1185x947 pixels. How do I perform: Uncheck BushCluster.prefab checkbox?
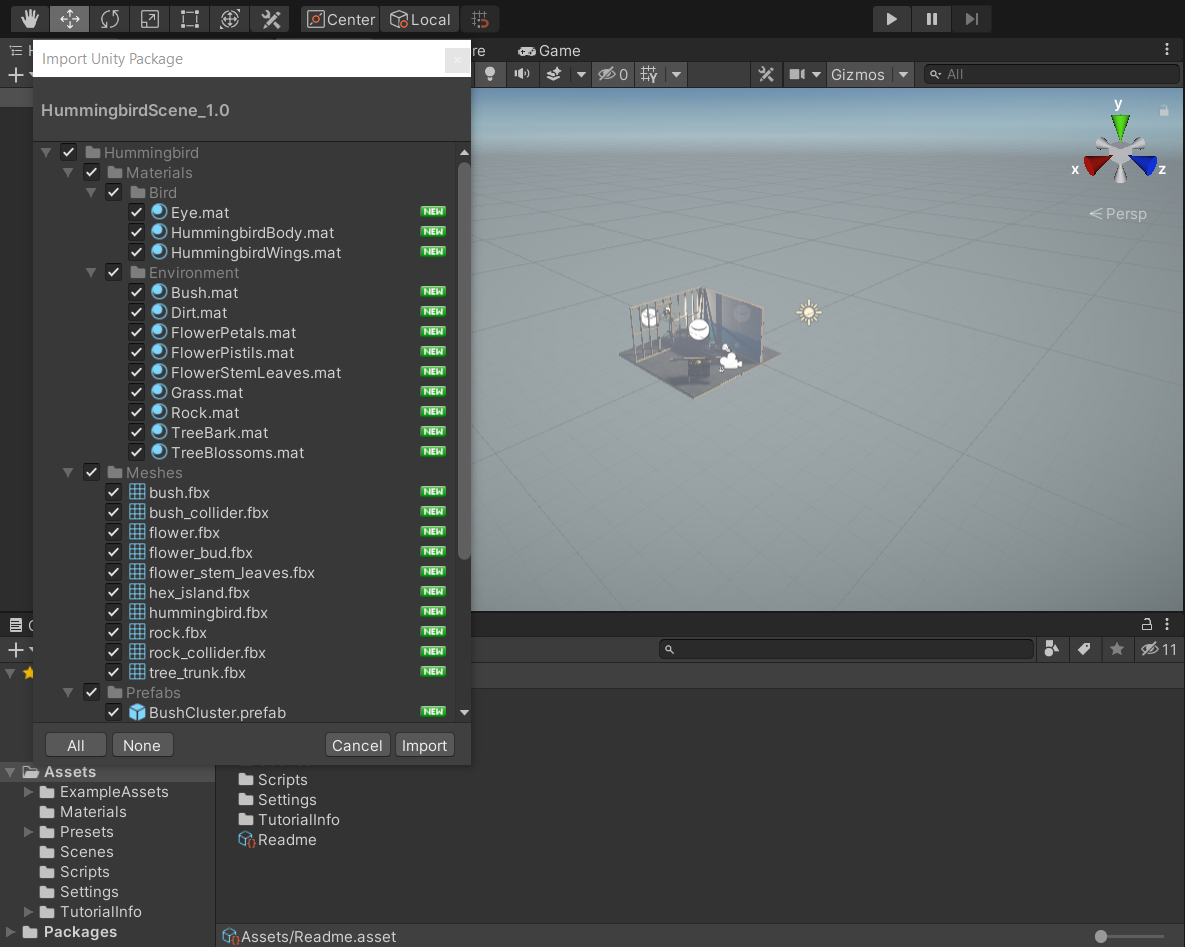[x=113, y=712]
